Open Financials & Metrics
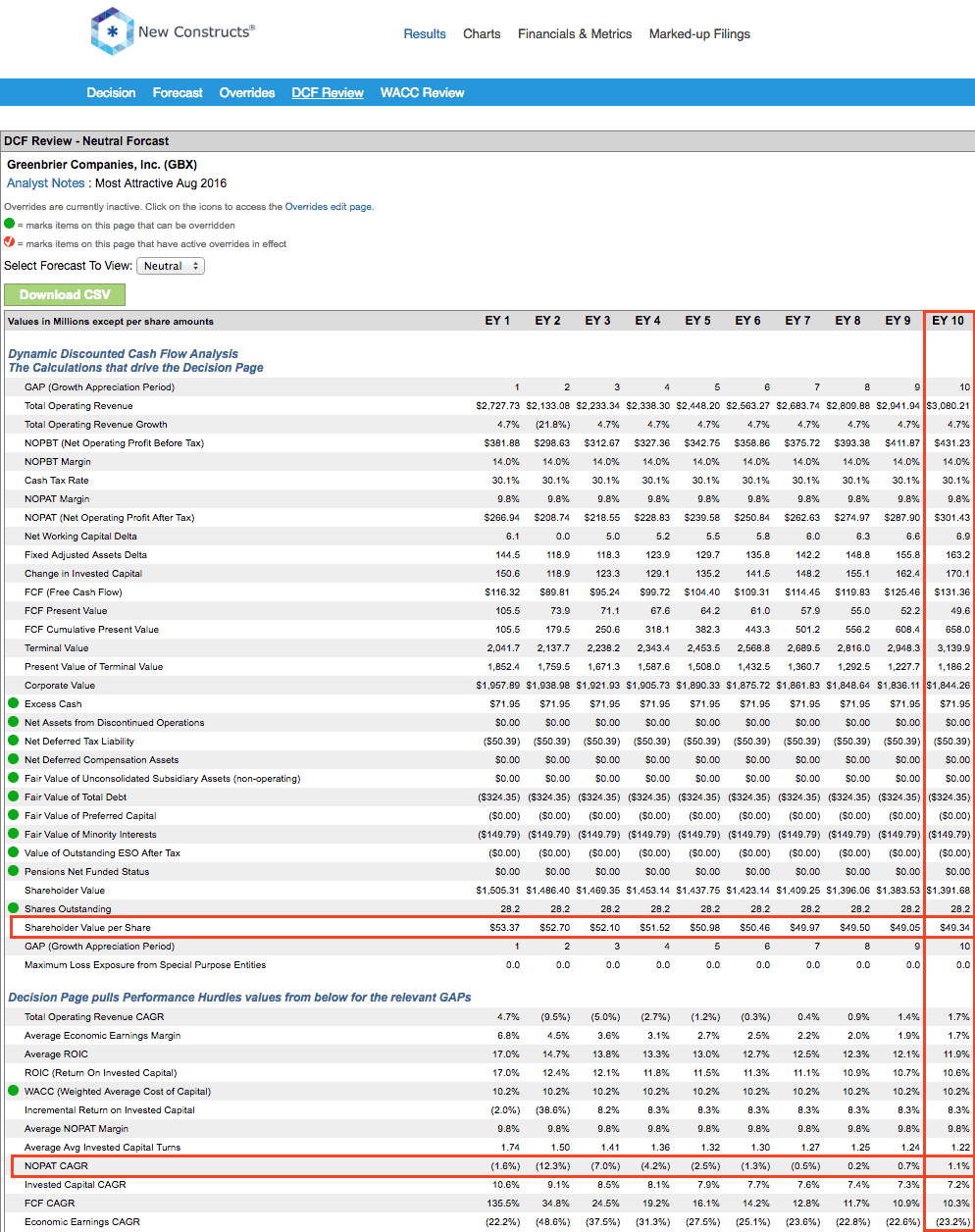The width and height of the screenshot is (975, 1232). (x=575, y=33)
